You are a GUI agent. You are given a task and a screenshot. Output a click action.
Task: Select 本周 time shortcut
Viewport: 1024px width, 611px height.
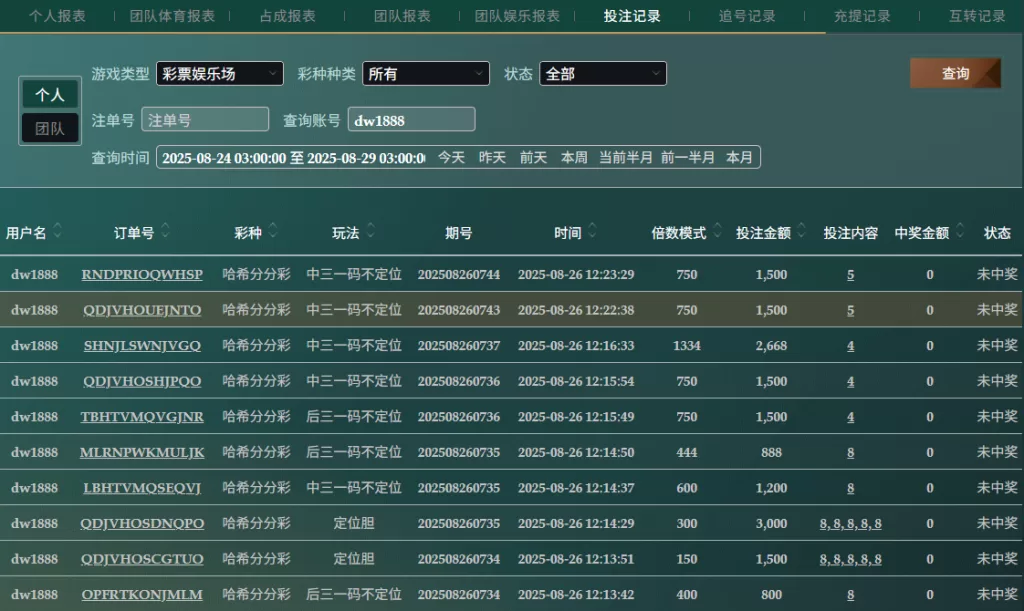(x=575, y=157)
